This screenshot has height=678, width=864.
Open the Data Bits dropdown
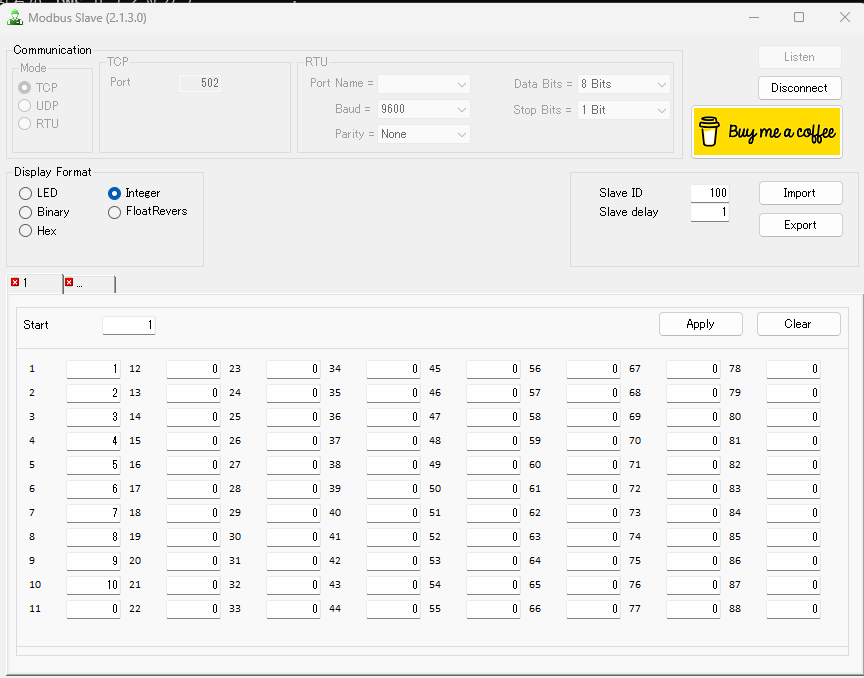(623, 84)
